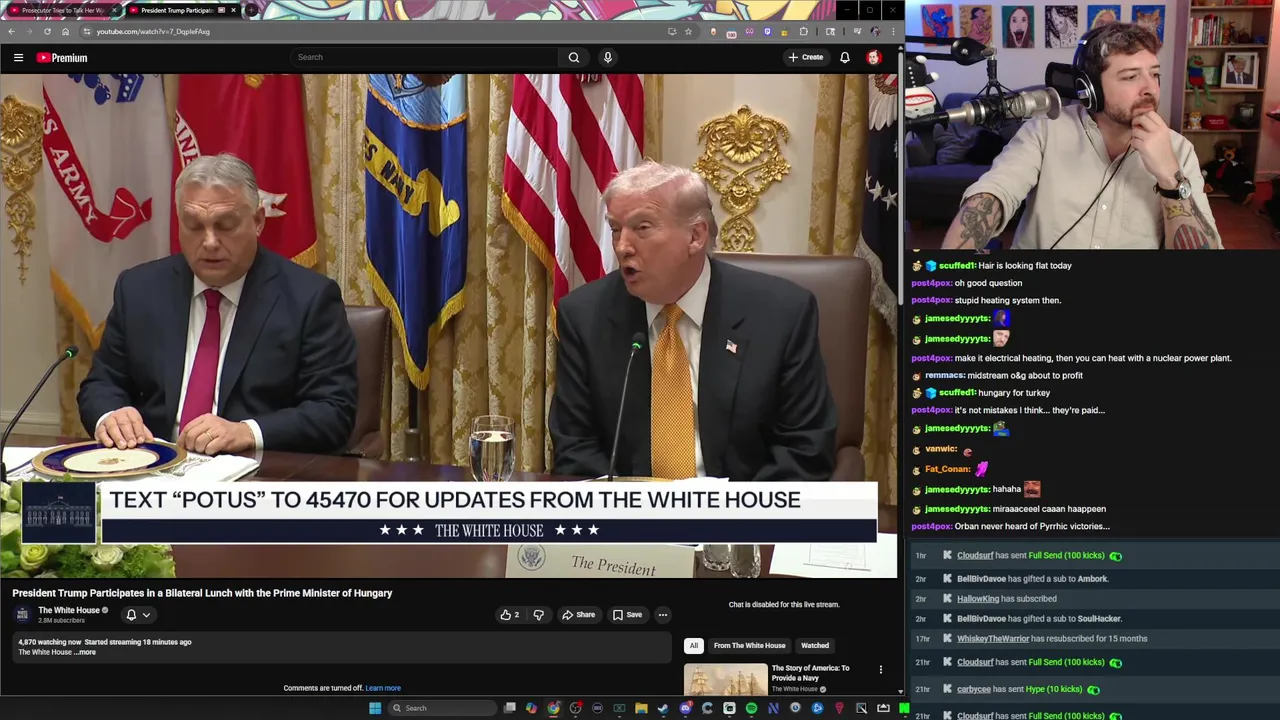Image resolution: width=1280 pixels, height=720 pixels.
Task: Open options for The Story of America video
Action: pyautogui.click(x=881, y=669)
